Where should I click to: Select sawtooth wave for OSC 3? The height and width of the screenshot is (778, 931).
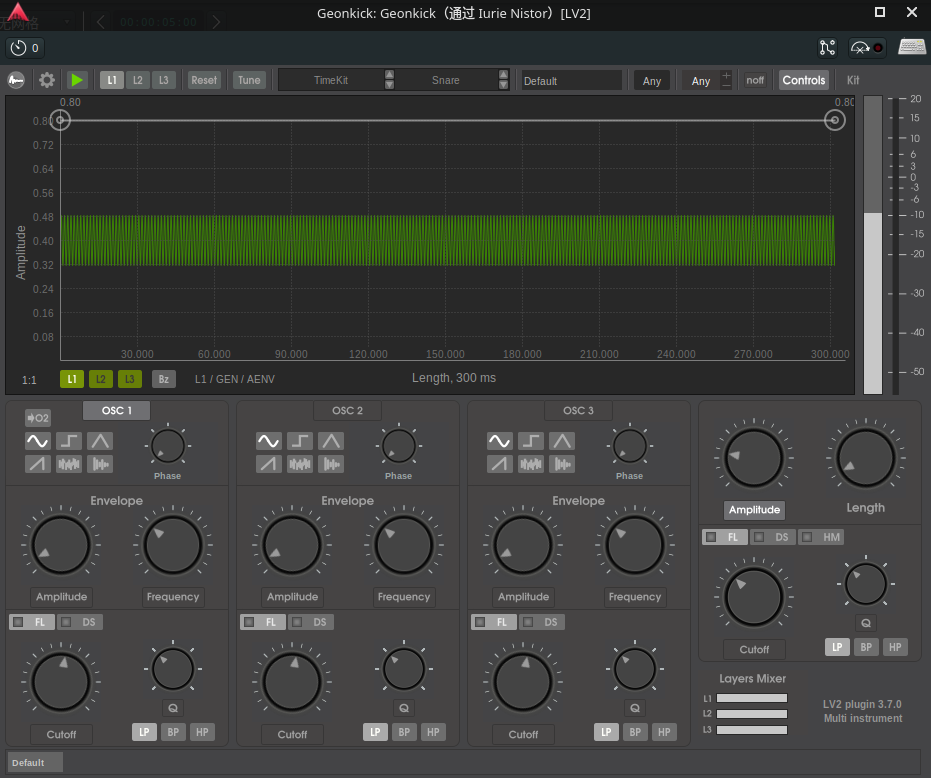click(x=499, y=464)
